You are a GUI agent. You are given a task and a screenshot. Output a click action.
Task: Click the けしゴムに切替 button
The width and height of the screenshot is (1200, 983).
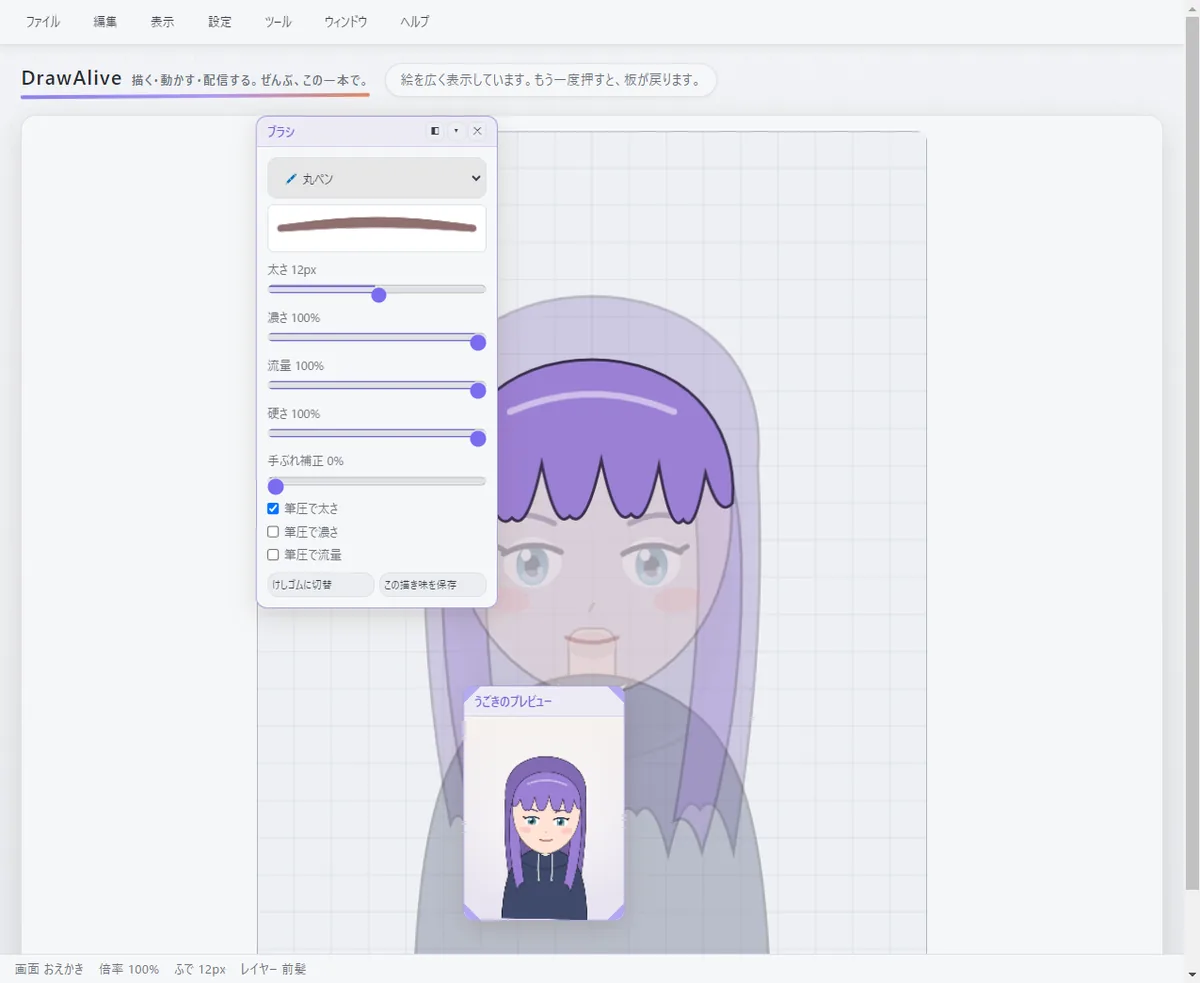tap(321, 584)
